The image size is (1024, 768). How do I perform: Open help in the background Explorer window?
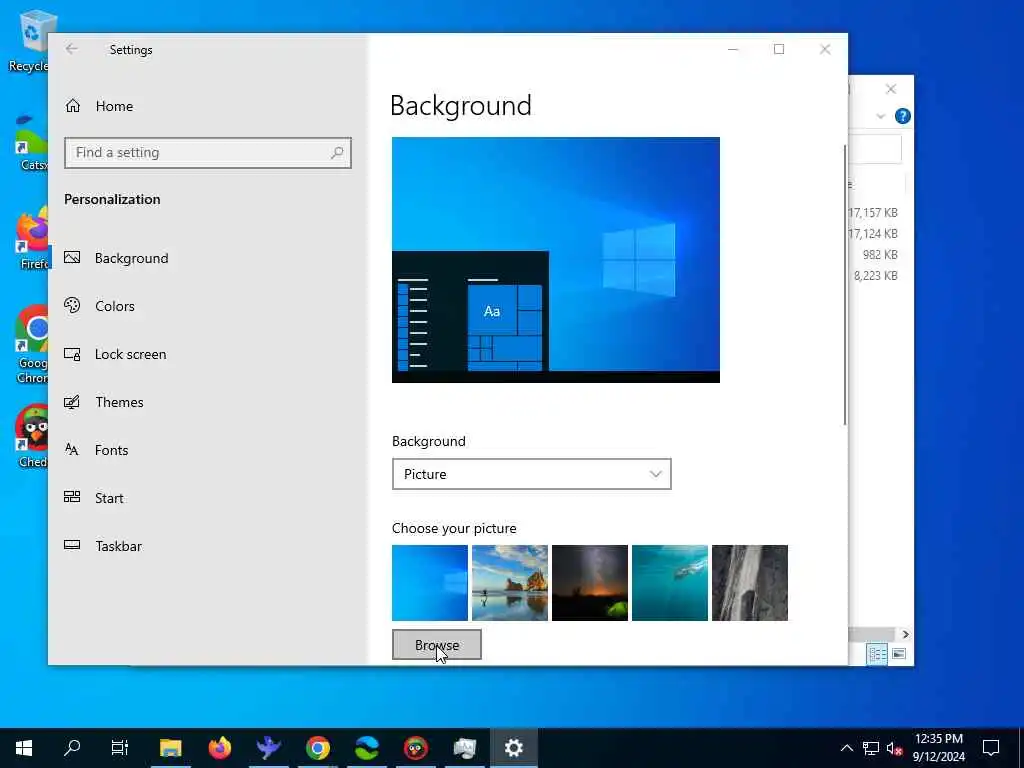pyautogui.click(x=903, y=116)
